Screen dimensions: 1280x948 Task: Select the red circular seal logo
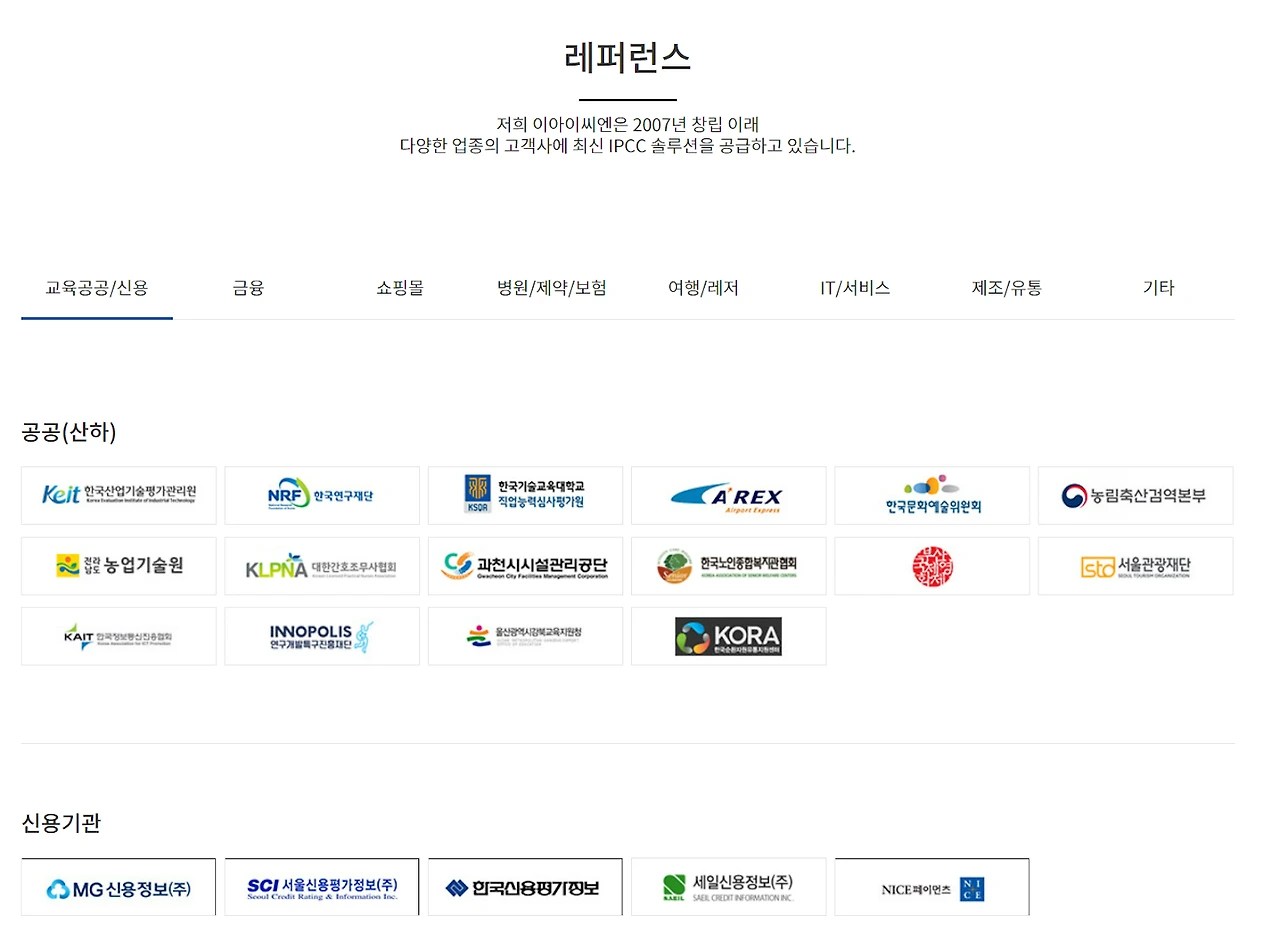tap(932, 566)
